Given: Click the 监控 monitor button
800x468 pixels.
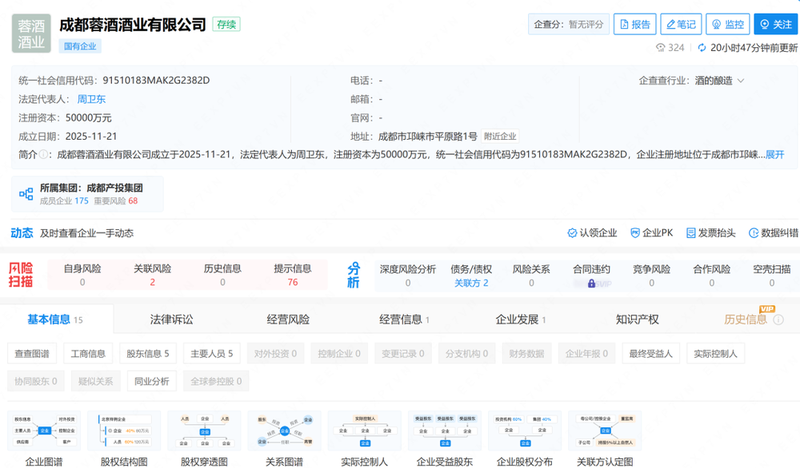Looking at the screenshot, I should coord(728,24).
